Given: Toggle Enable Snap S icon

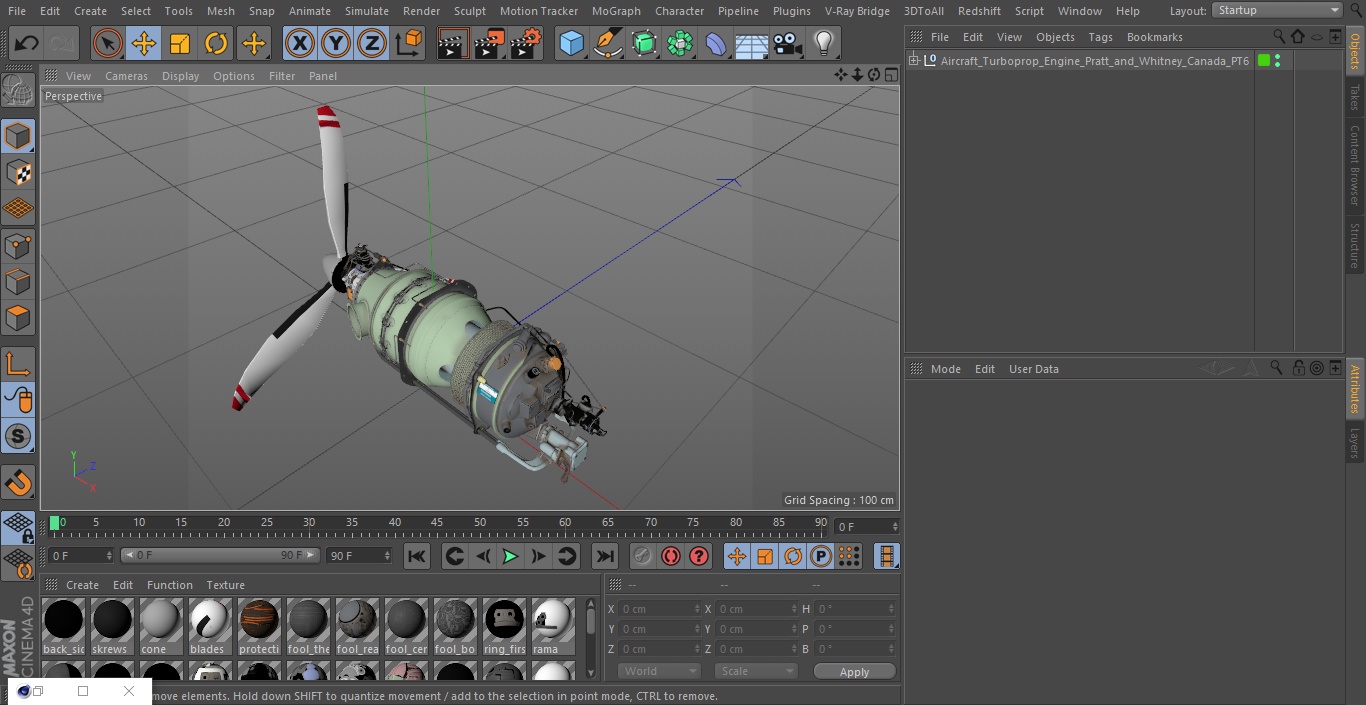Looking at the screenshot, I should (18, 437).
